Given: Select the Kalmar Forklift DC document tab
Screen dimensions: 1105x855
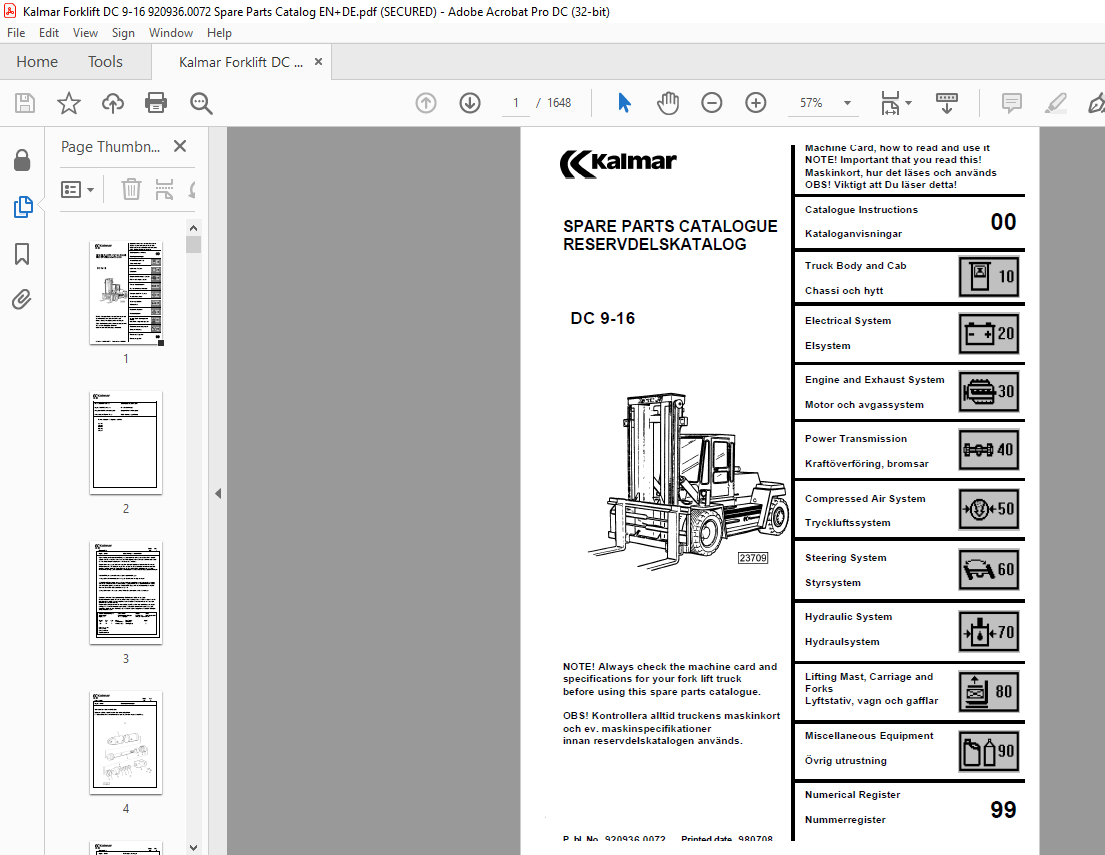Looking at the screenshot, I should click(241, 62).
